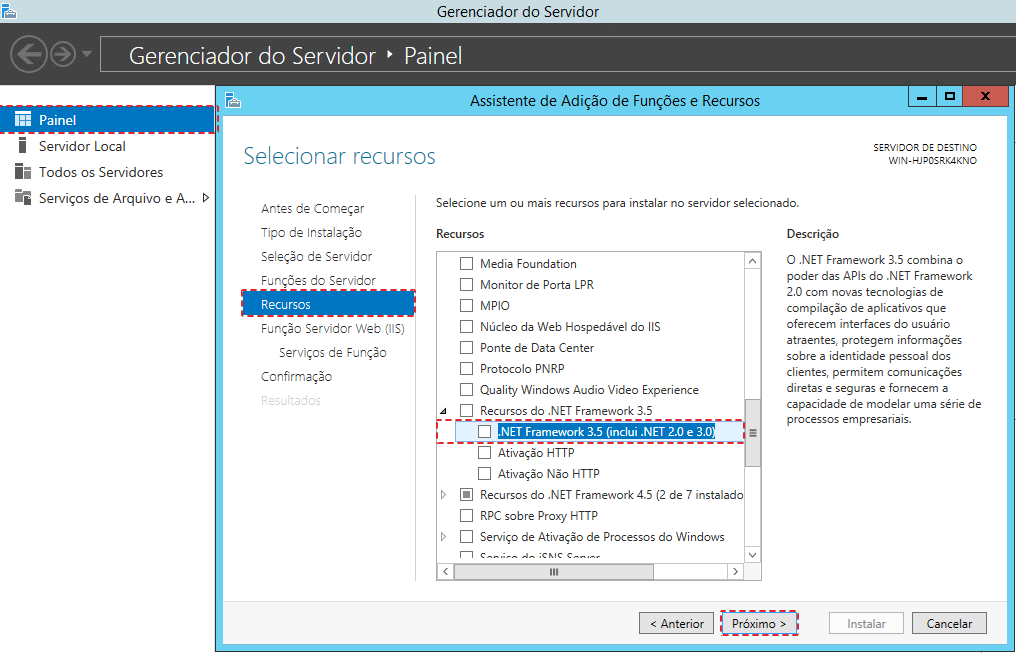1016x653 pixels.
Task: Click the Cancelar button
Action: [x=949, y=623]
